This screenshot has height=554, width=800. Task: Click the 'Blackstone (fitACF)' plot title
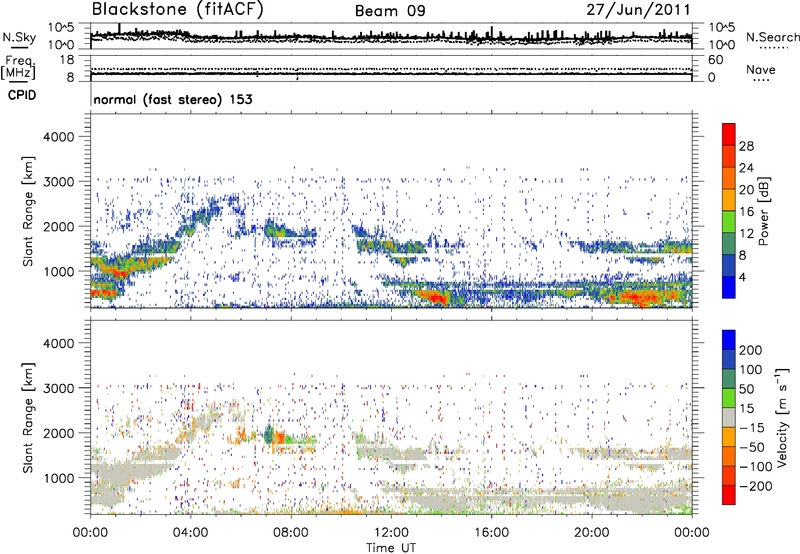pos(177,10)
